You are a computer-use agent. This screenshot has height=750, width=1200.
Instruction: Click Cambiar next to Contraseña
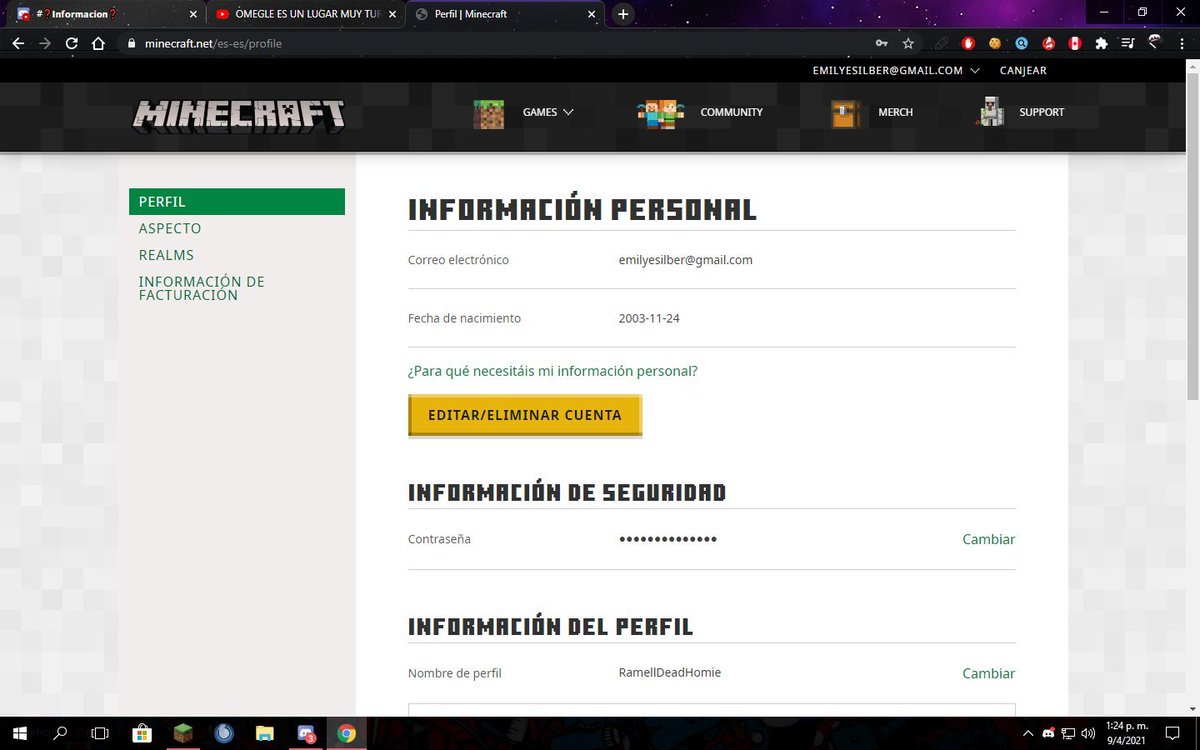coord(988,539)
